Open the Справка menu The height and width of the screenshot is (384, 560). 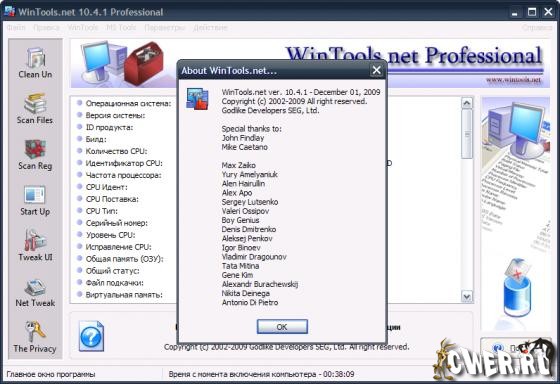(537, 28)
